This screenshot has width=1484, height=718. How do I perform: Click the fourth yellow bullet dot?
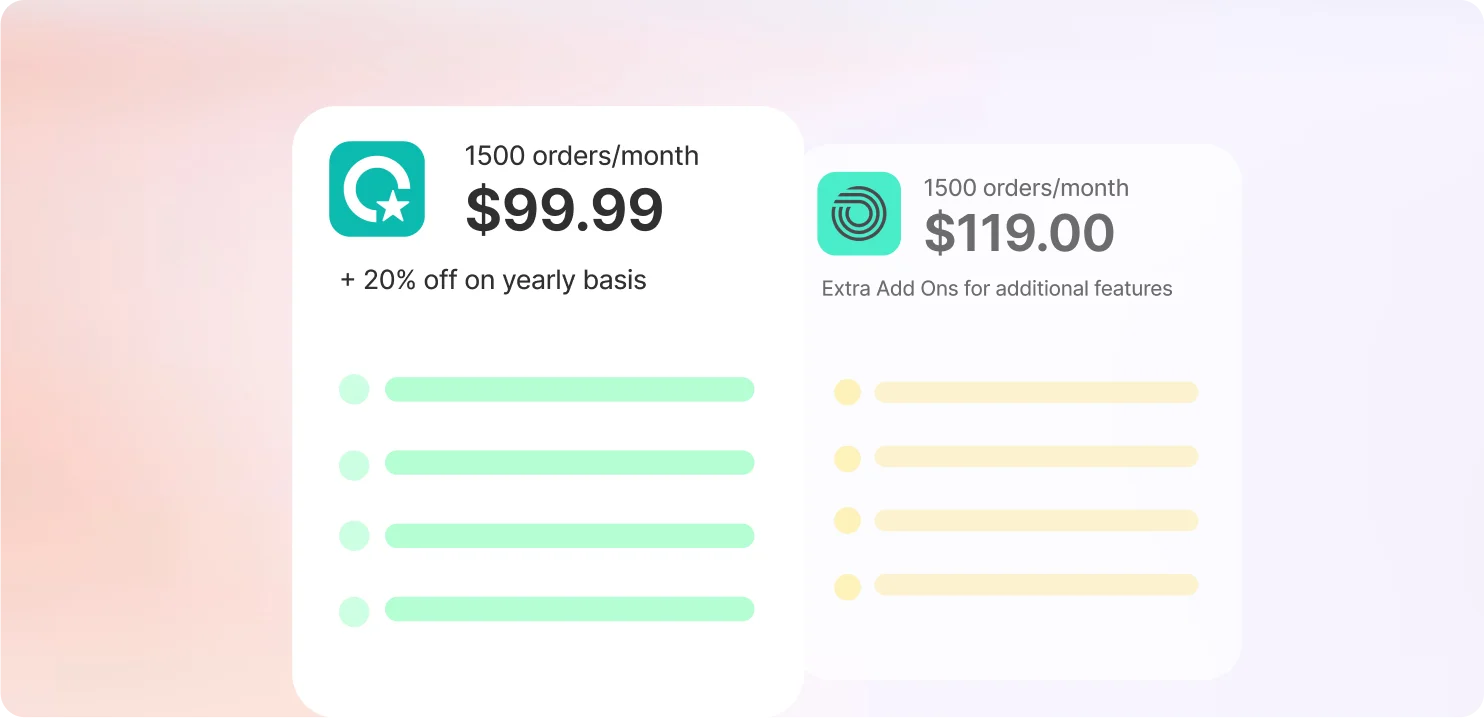[x=847, y=587]
